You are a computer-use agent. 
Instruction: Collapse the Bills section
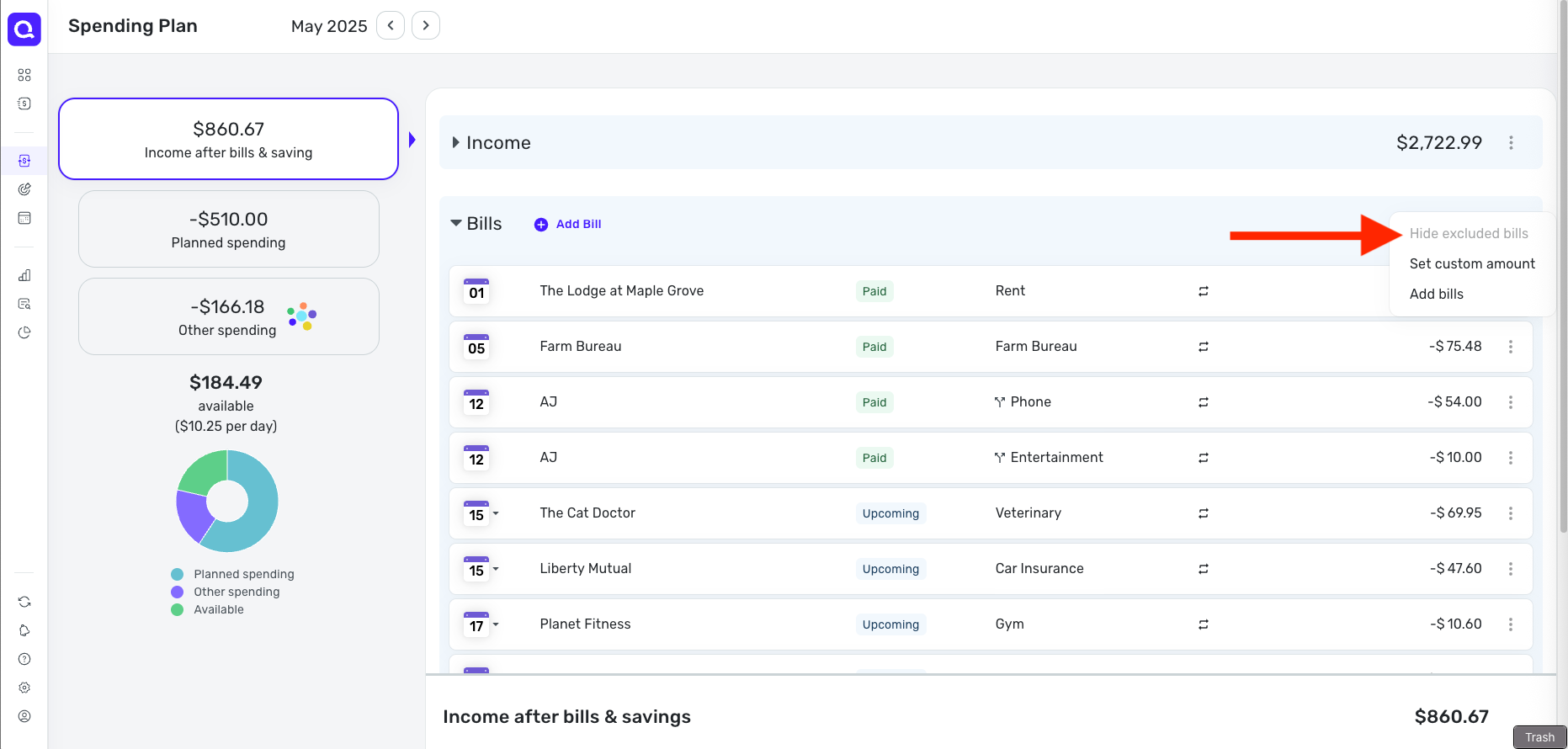coord(456,223)
